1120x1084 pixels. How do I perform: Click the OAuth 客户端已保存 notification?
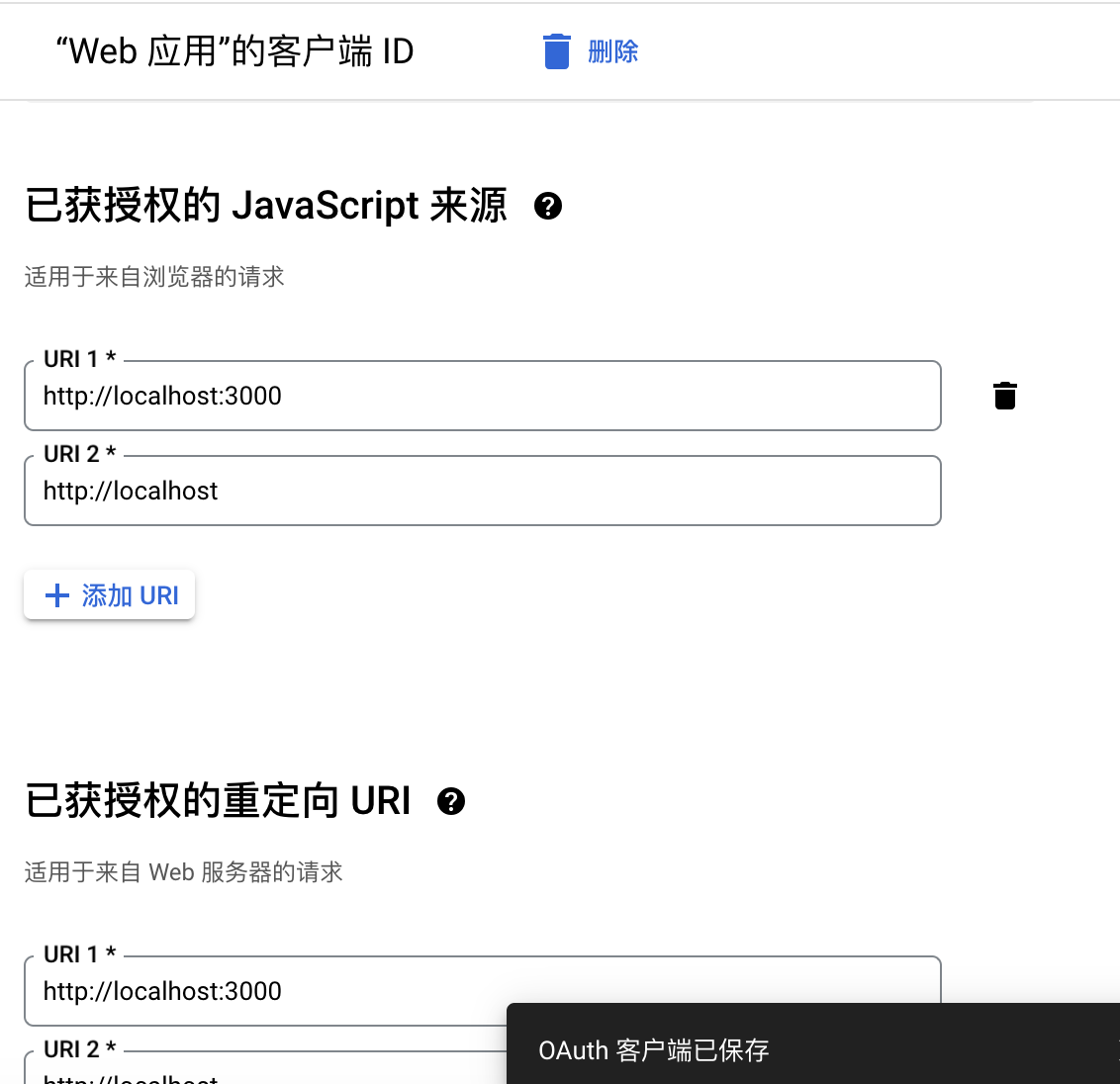[x=654, y=1049]
